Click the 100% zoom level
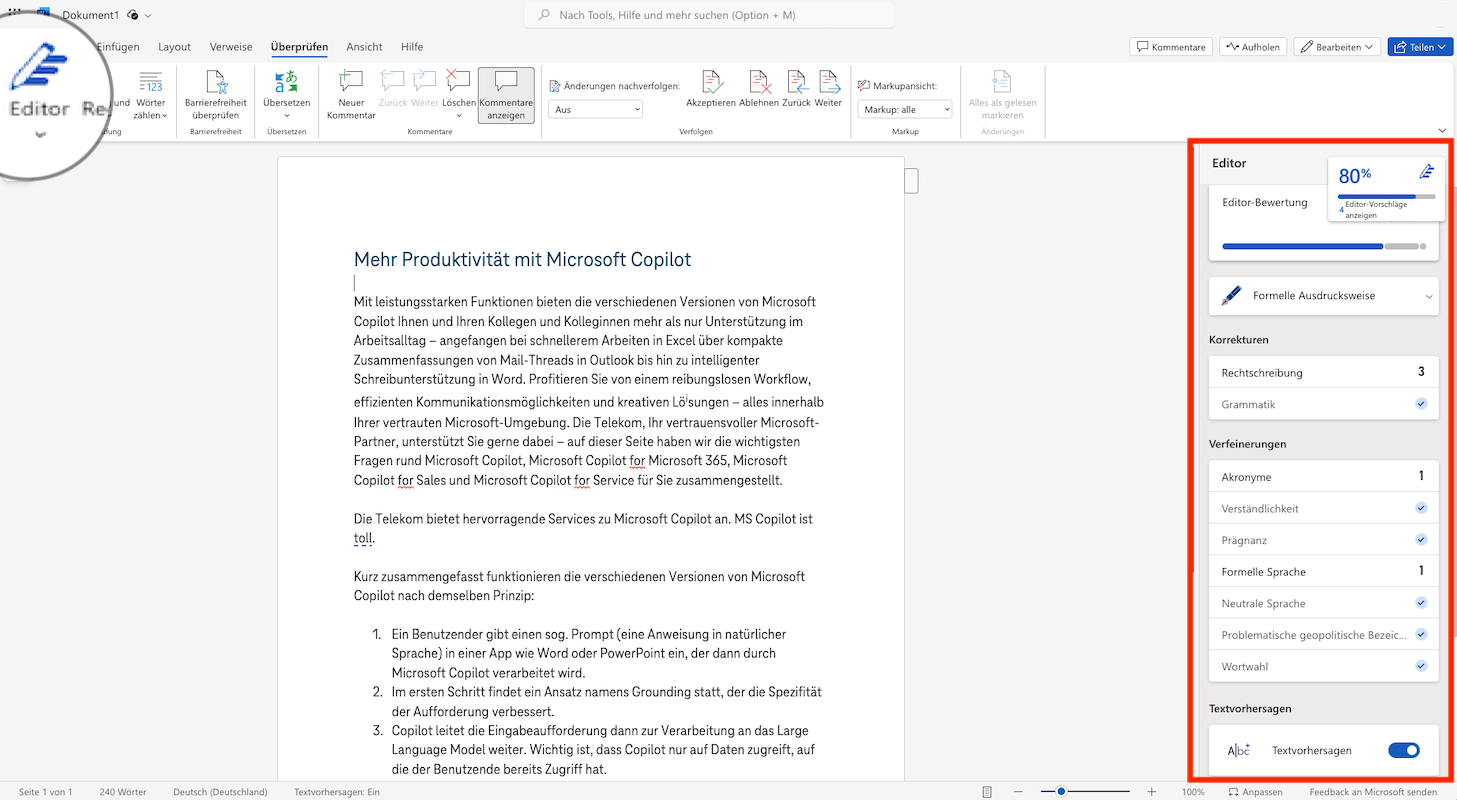This screenshot has width=1457, height=800. point(1193,792)
